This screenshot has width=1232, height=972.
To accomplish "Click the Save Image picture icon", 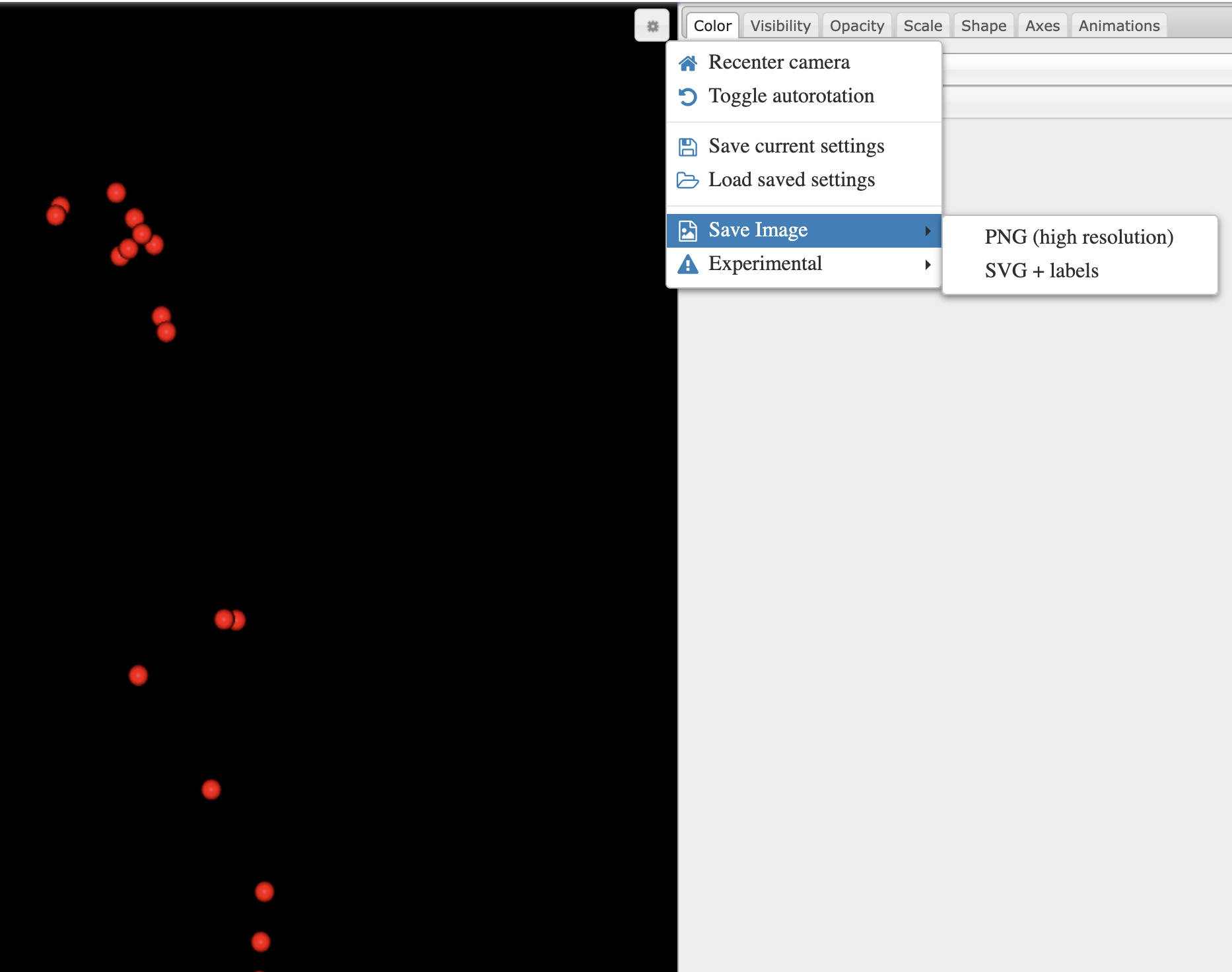I will point(688,230).
